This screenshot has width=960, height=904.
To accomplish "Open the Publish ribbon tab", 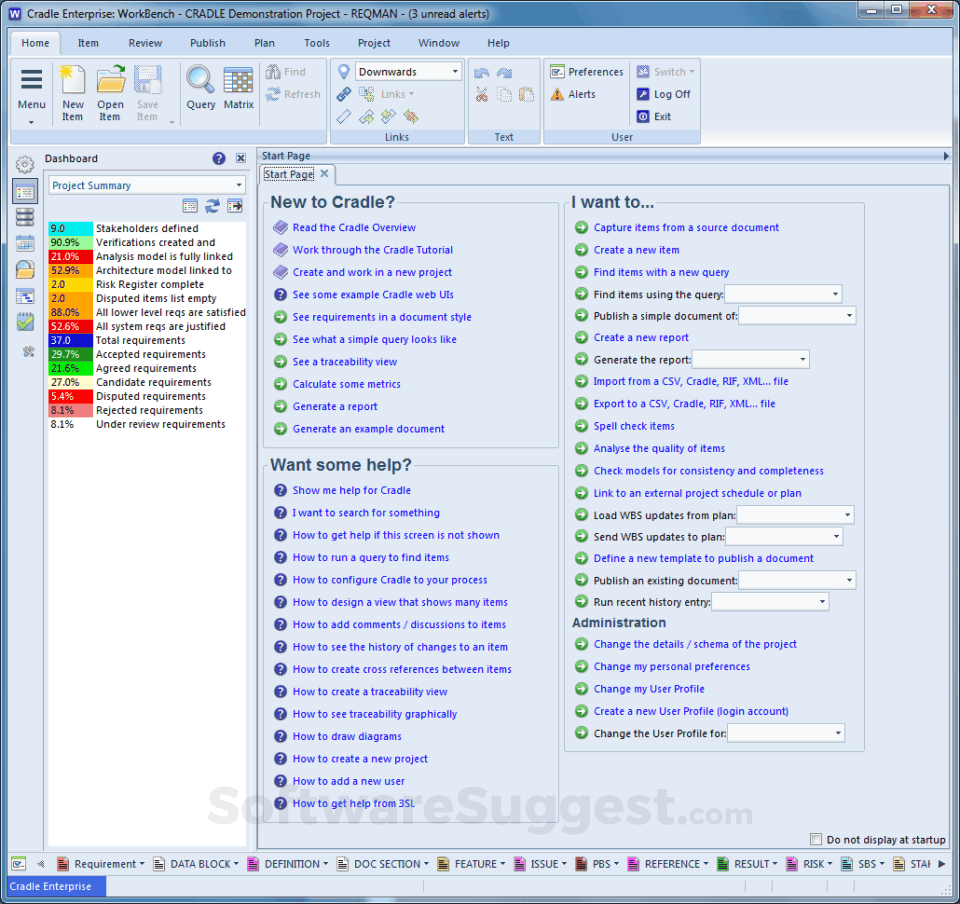I will (207, 43).
